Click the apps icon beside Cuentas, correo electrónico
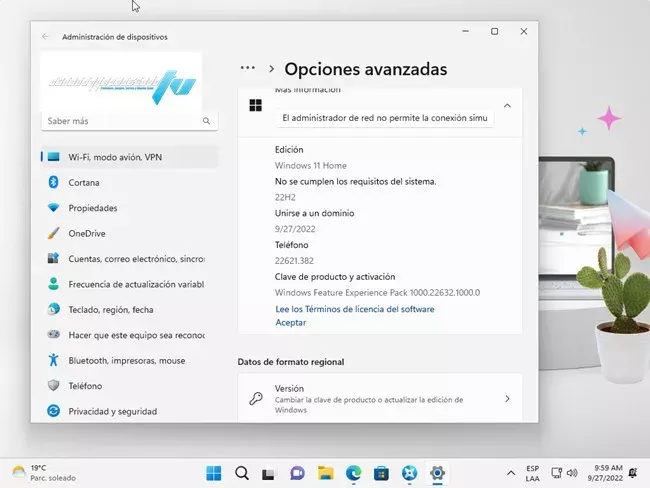Viewport: 650px width, 488px height. pos(53,258)
